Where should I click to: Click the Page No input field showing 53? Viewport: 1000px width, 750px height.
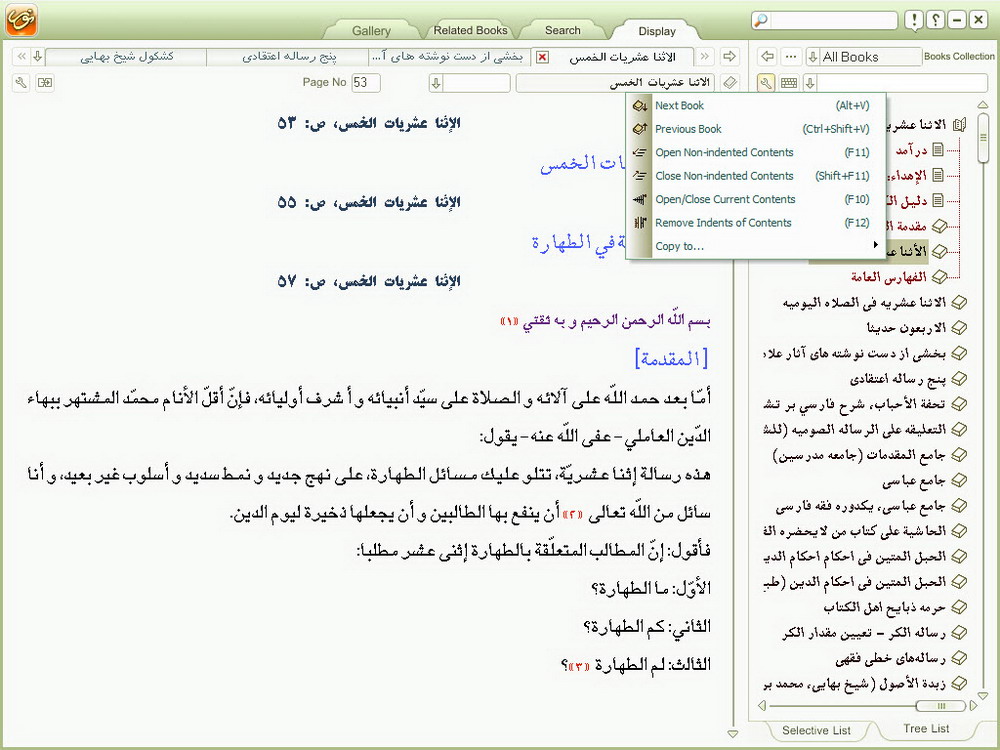click(x=366, y=82)
